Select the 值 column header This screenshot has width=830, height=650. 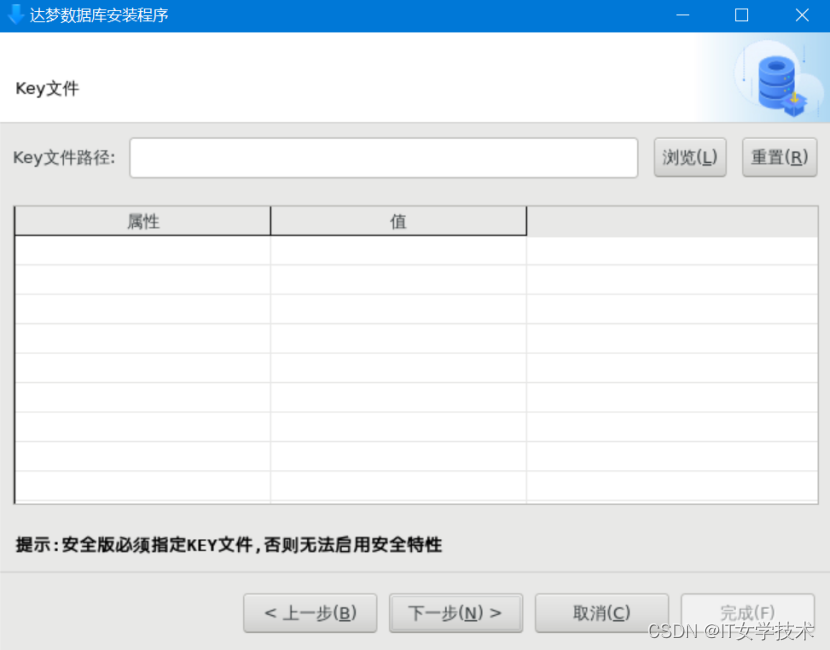(398, 221)
